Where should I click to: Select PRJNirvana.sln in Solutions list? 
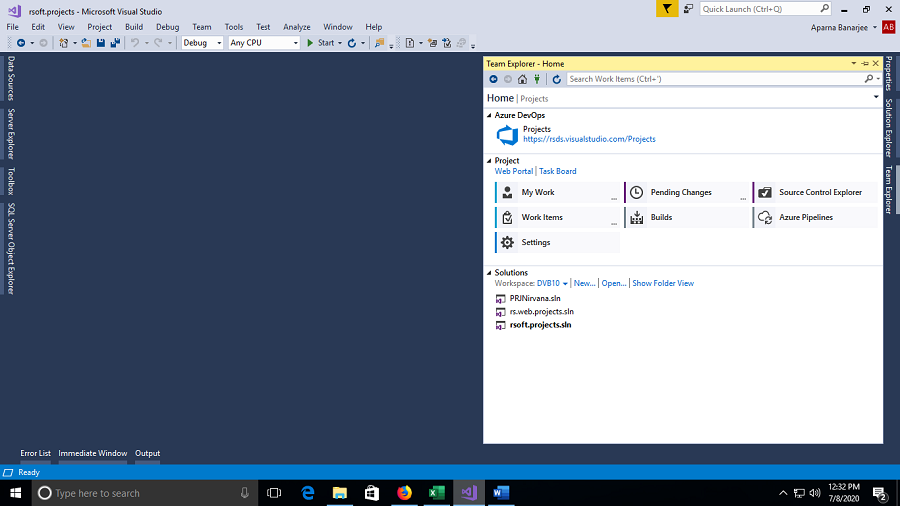click(x=535, y=298)
